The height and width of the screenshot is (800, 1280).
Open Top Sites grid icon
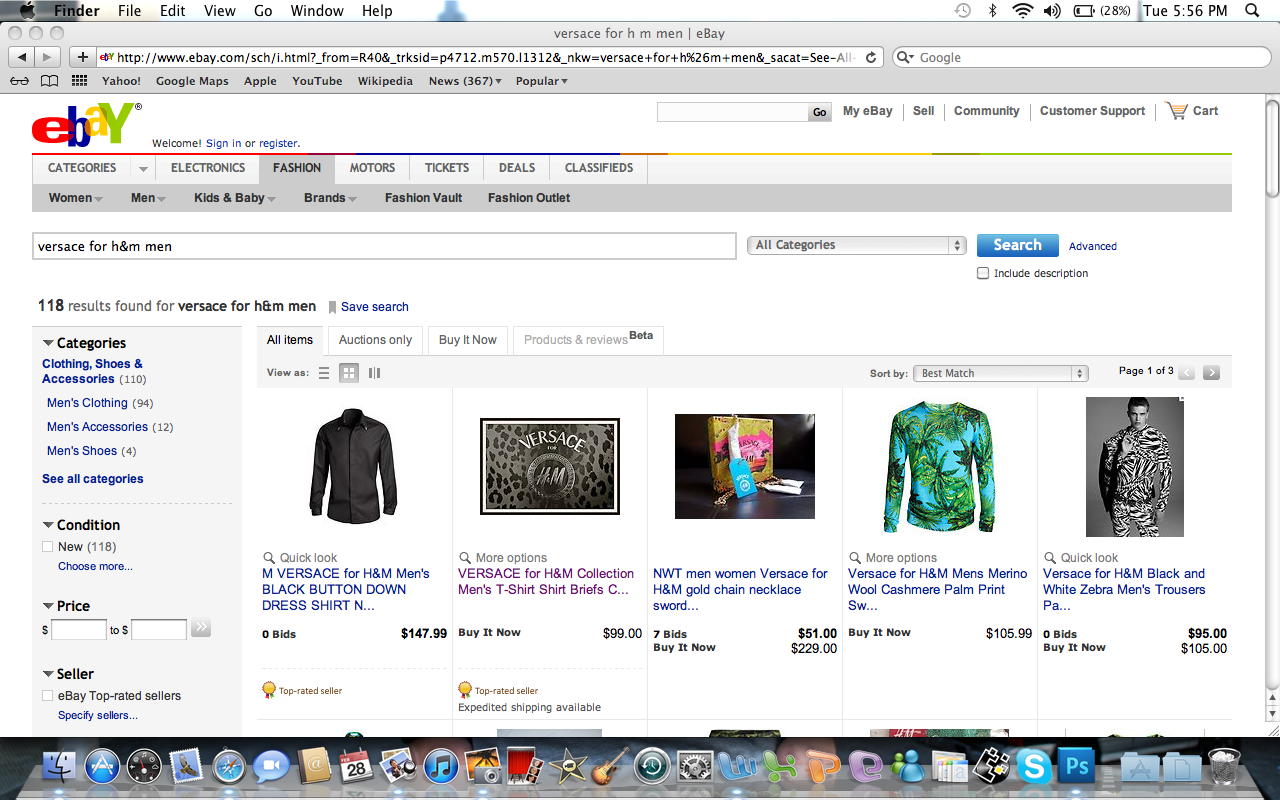79,81
